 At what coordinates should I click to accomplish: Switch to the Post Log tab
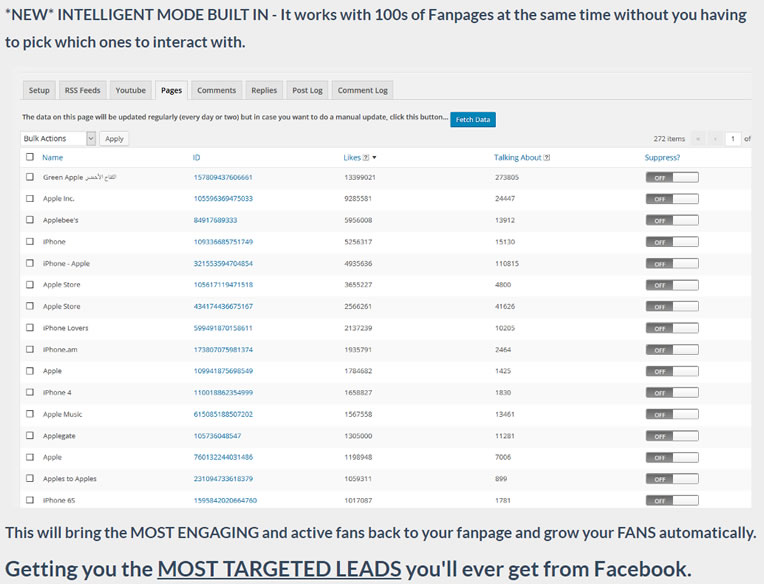click(x=307, y=91)
